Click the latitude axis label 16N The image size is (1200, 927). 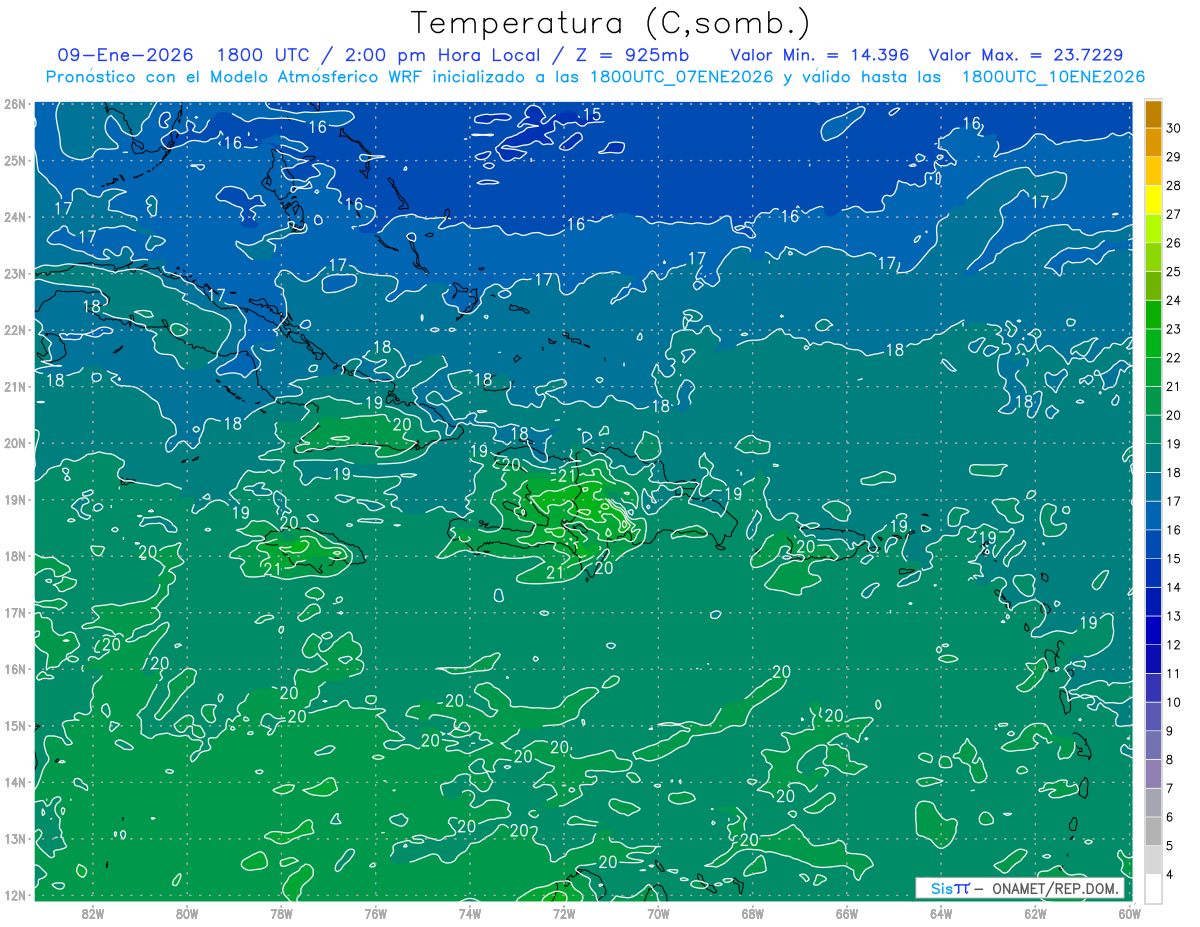[15, 669]
